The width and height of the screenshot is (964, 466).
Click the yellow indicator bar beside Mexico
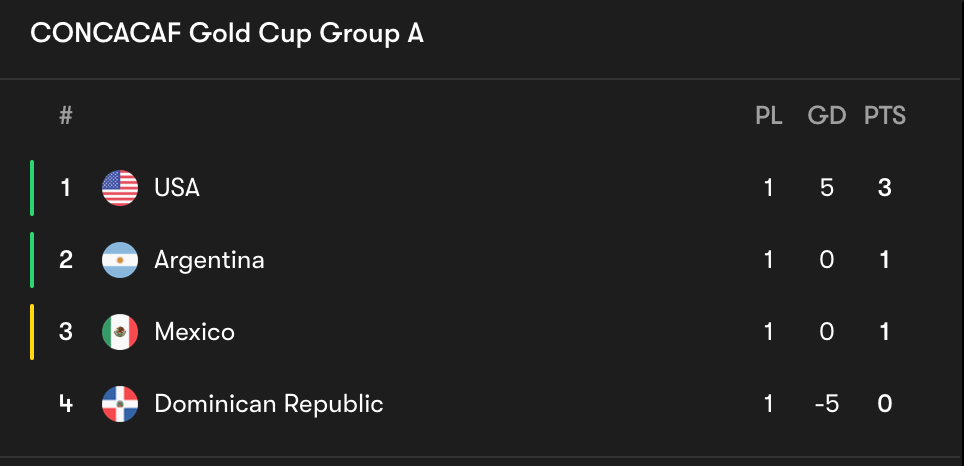point(32,332)
